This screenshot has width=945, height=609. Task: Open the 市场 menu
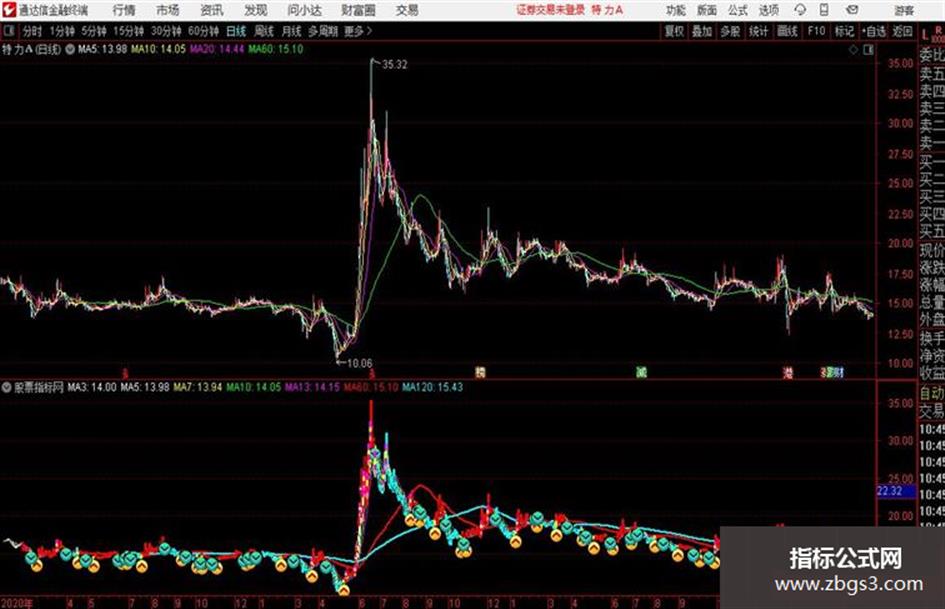(x=168, y=10)
